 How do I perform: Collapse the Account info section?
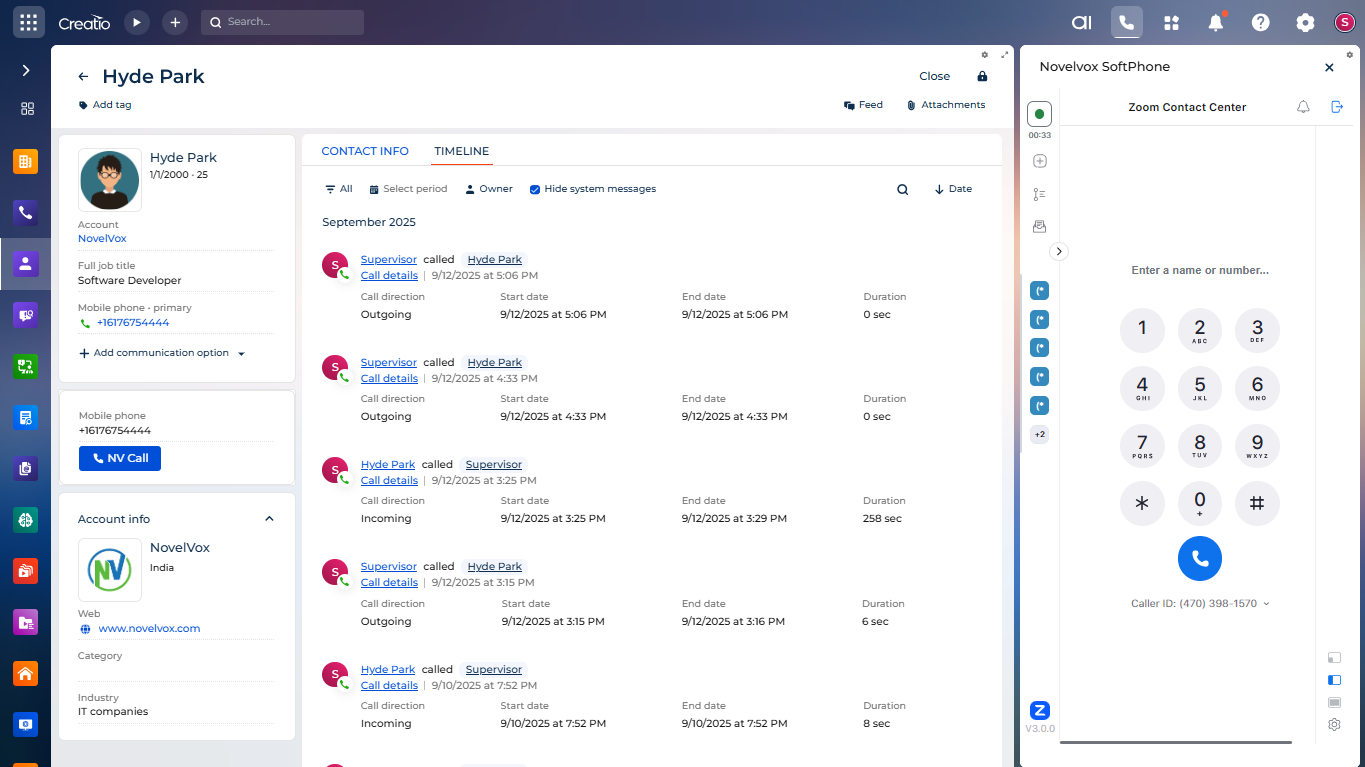[x=268, y=519]
